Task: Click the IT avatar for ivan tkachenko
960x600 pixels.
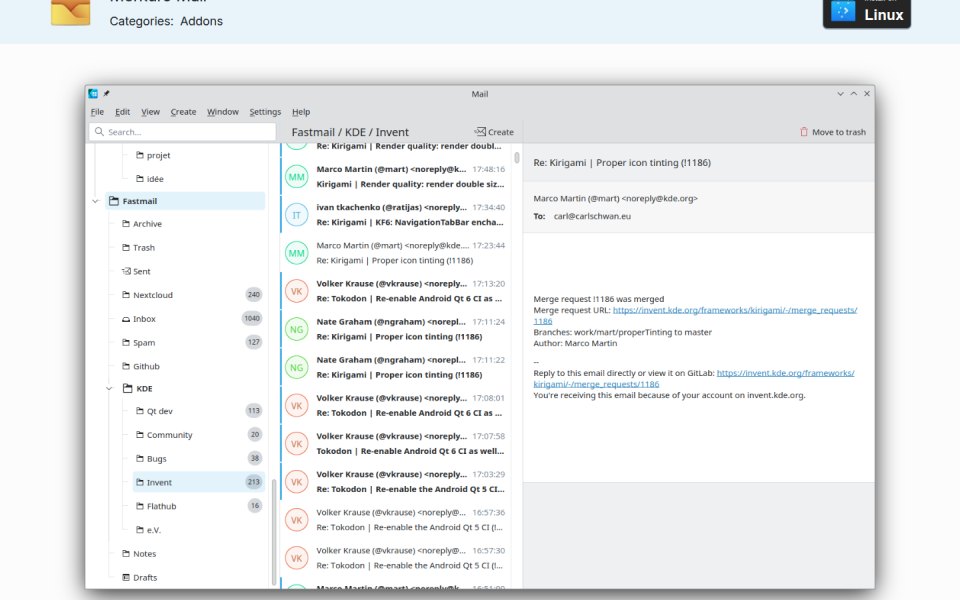Action: tap(296, 215)
